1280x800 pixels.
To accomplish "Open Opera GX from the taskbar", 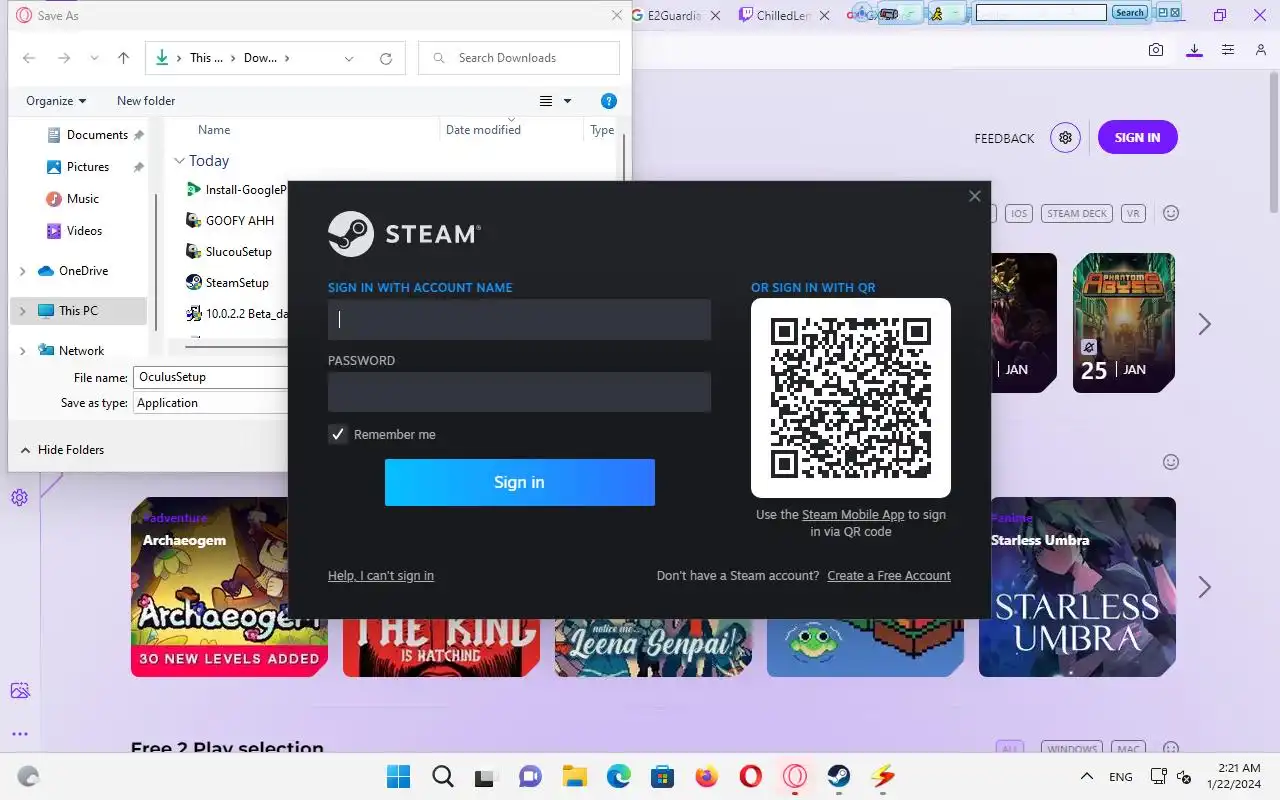I will [x=795, y=776].
